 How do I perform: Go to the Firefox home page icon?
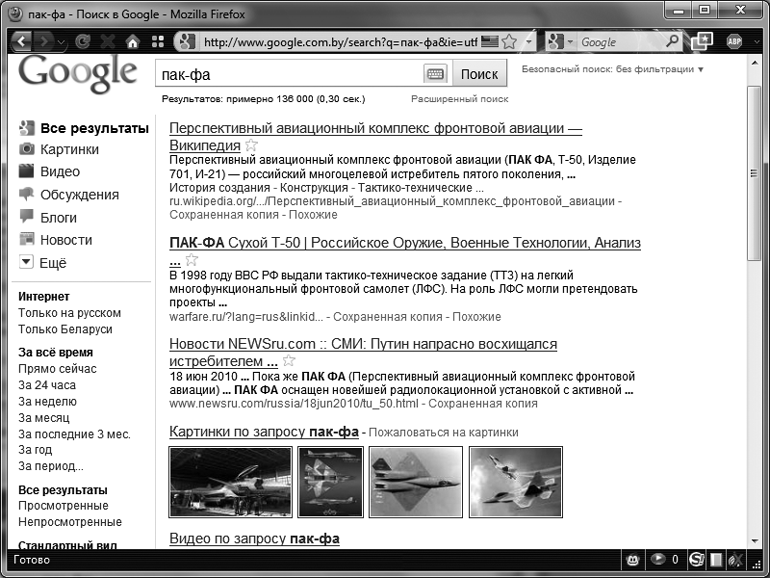(132, 42)
